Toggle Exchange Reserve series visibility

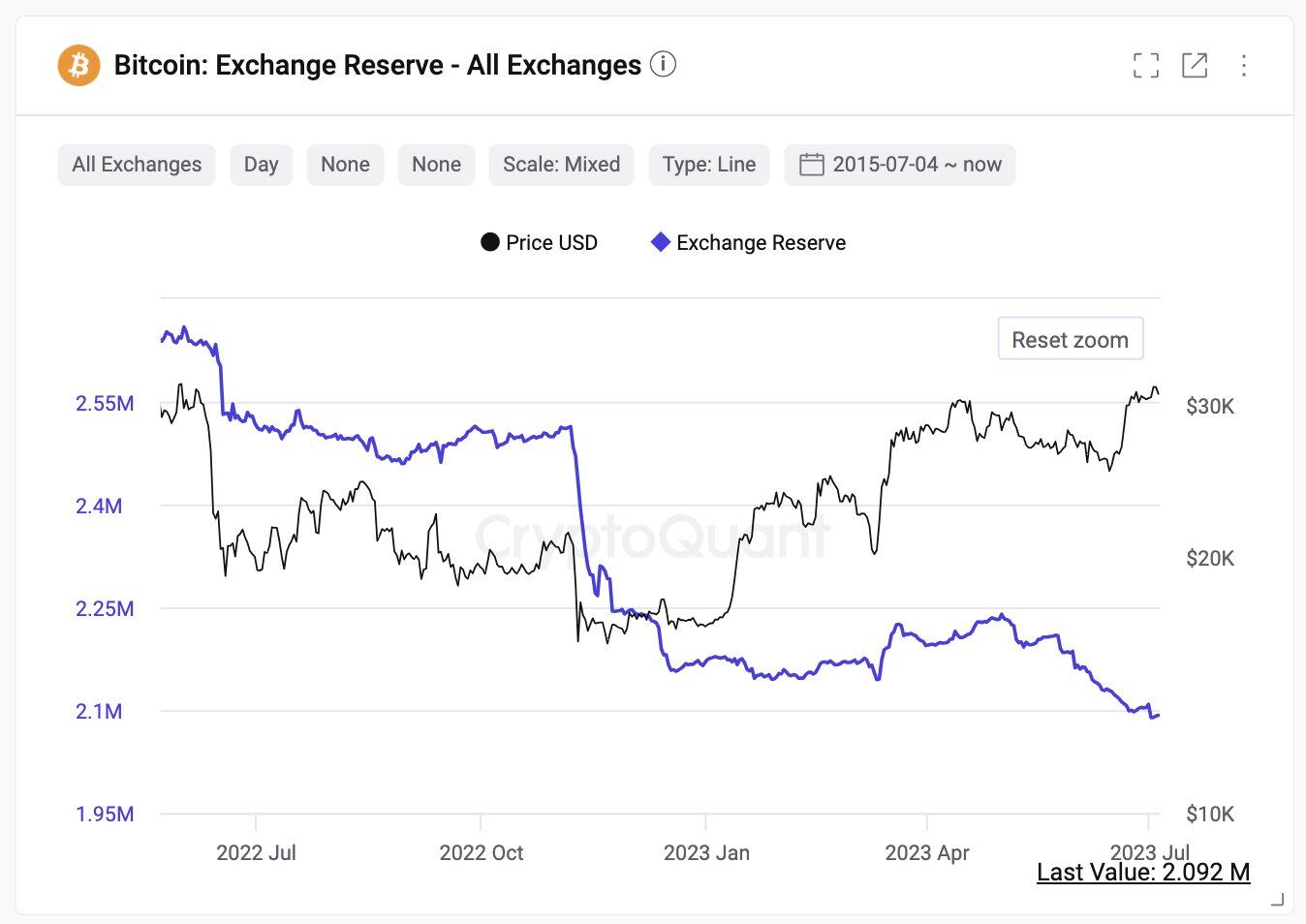[x=748, y=242]
